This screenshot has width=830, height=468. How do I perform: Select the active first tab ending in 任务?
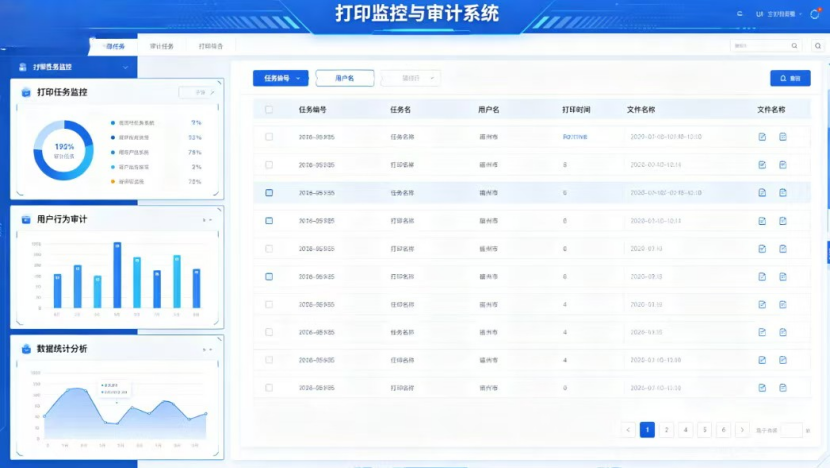[115, 47]
